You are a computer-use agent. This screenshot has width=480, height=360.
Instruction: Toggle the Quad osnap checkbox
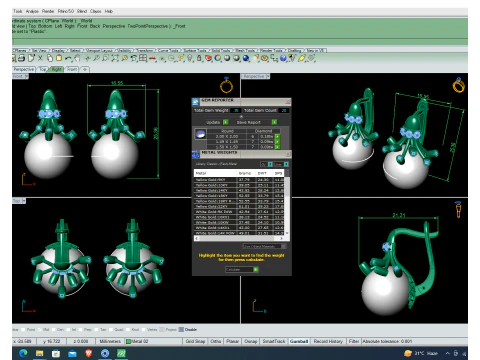click(x=111, y=329)
